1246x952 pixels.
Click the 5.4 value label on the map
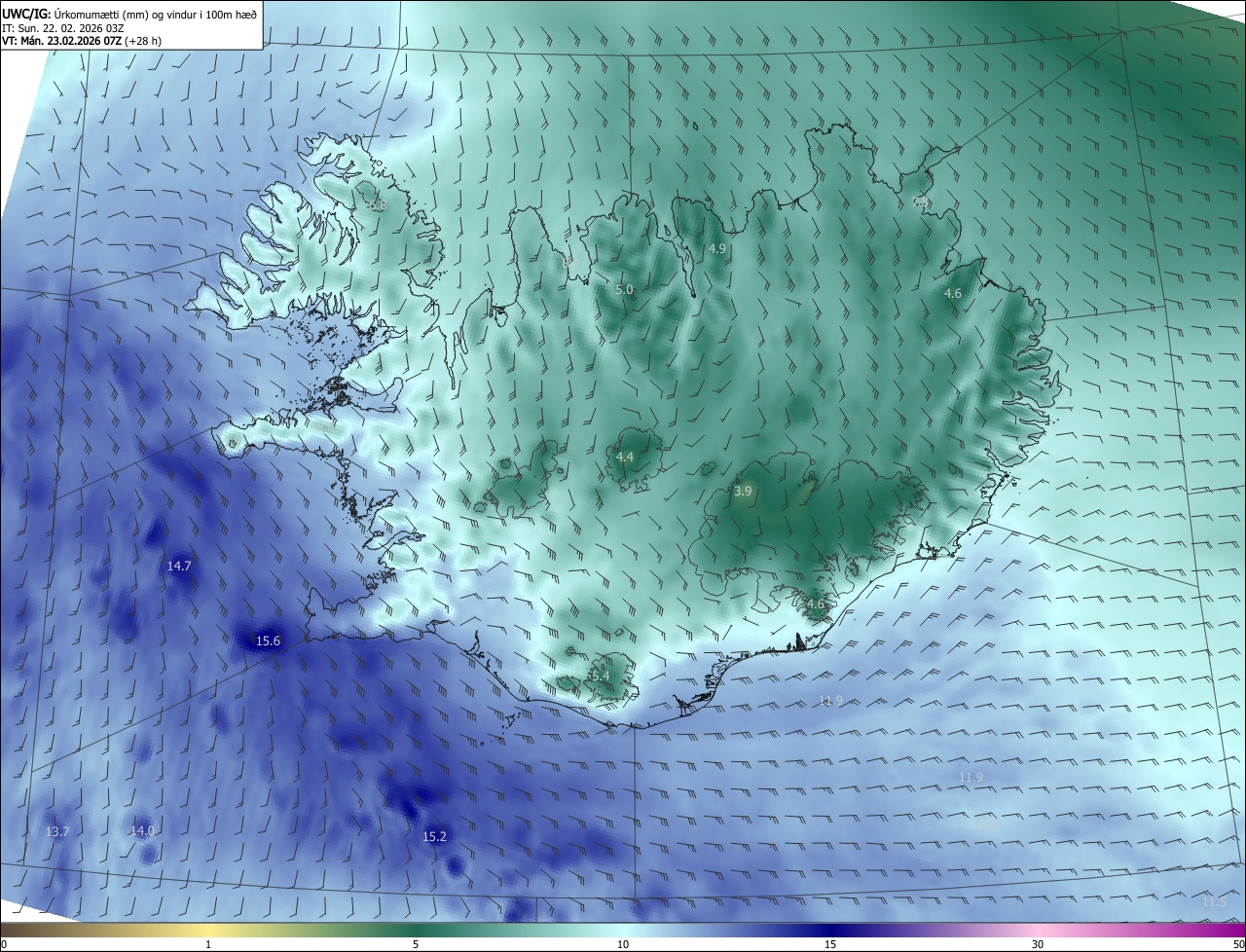coord(601,676)
